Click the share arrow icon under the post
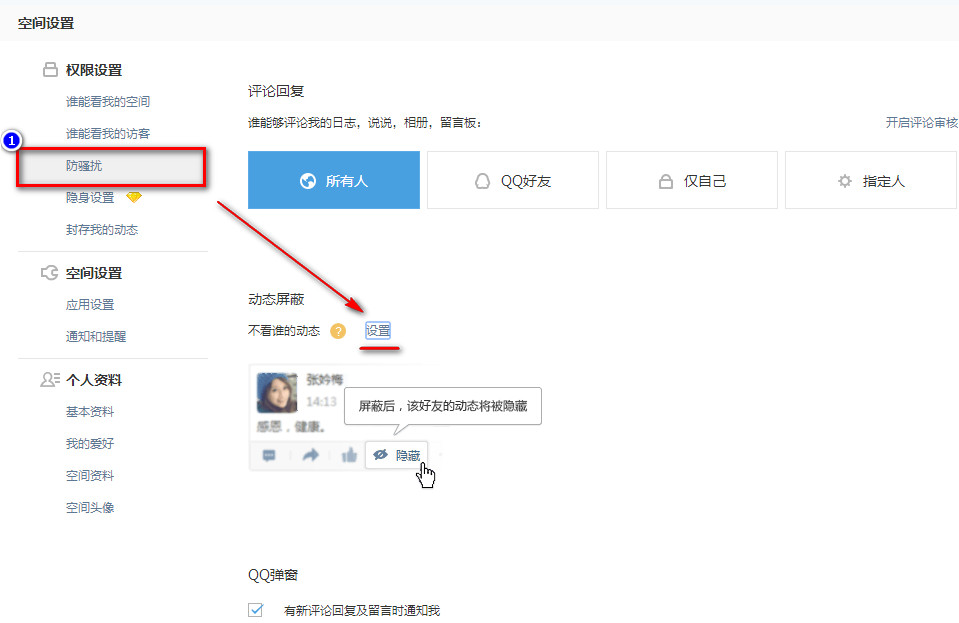This screenshot has height=623, width=959. pos(311,455)
